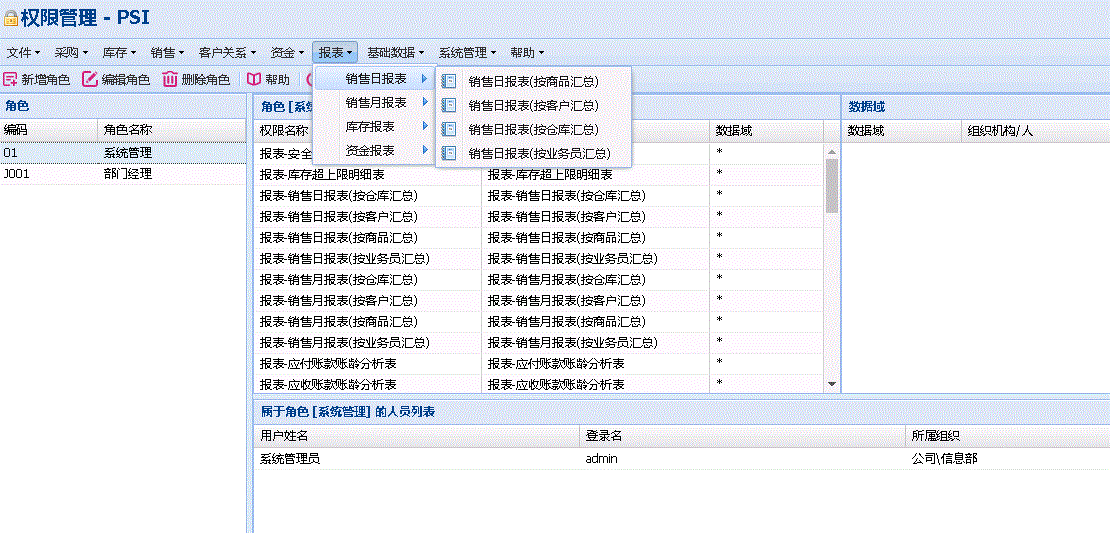Viewport: 1110px width, 533px height.
Task: Click the 权限名称 column header
Action: coord(285,131)
